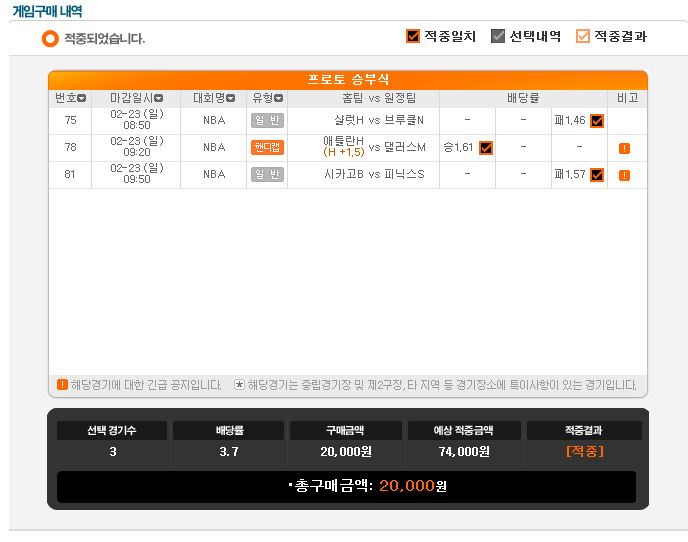688x542 pixels.
Task: Toggle the 적중결과 legend checkbox
Action: pyautogui.click(x=582, y=36)
